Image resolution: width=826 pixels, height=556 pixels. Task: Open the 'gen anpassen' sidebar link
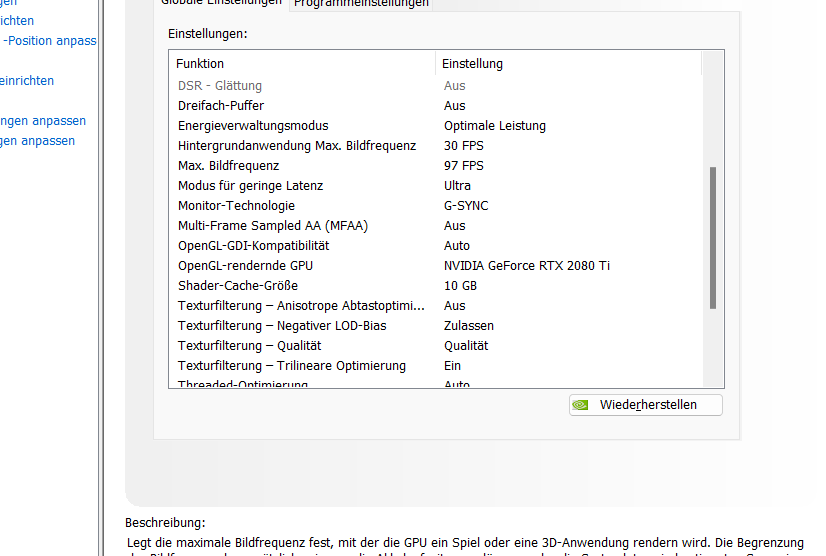pos(37,141)
